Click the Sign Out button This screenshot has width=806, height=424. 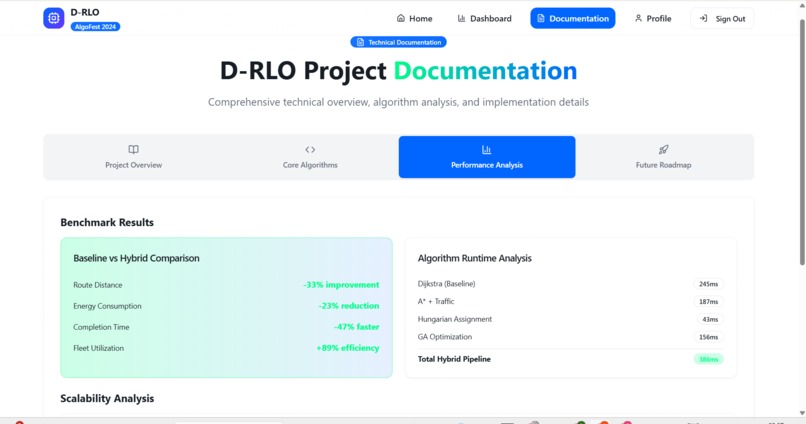[x=722, y=19]
